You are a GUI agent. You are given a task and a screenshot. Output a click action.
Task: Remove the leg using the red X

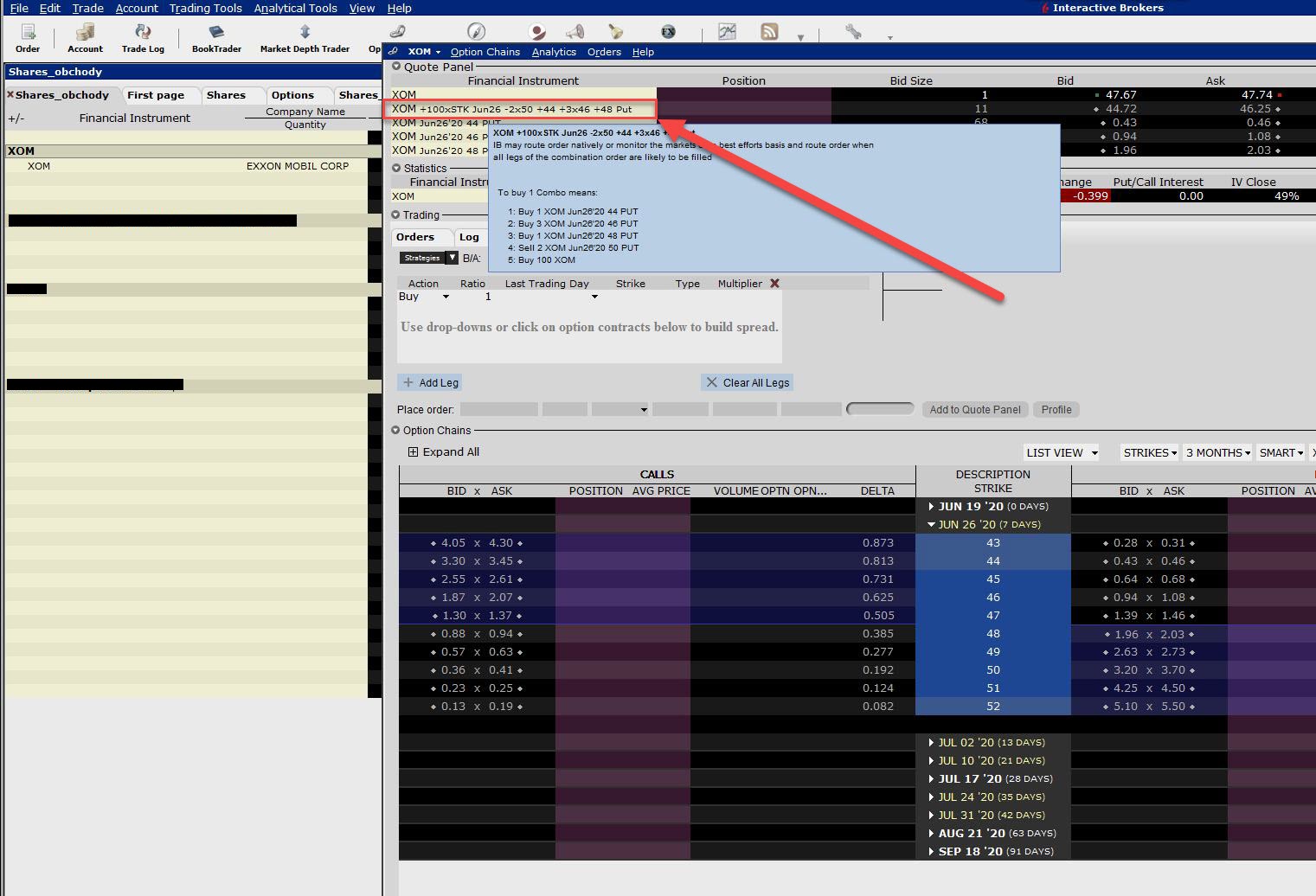coord(774,284)
